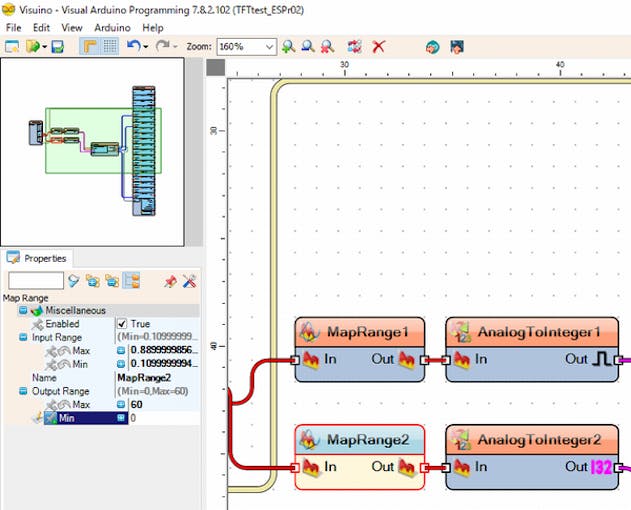
Task: Open the View menu
Action: coord(72,28)
